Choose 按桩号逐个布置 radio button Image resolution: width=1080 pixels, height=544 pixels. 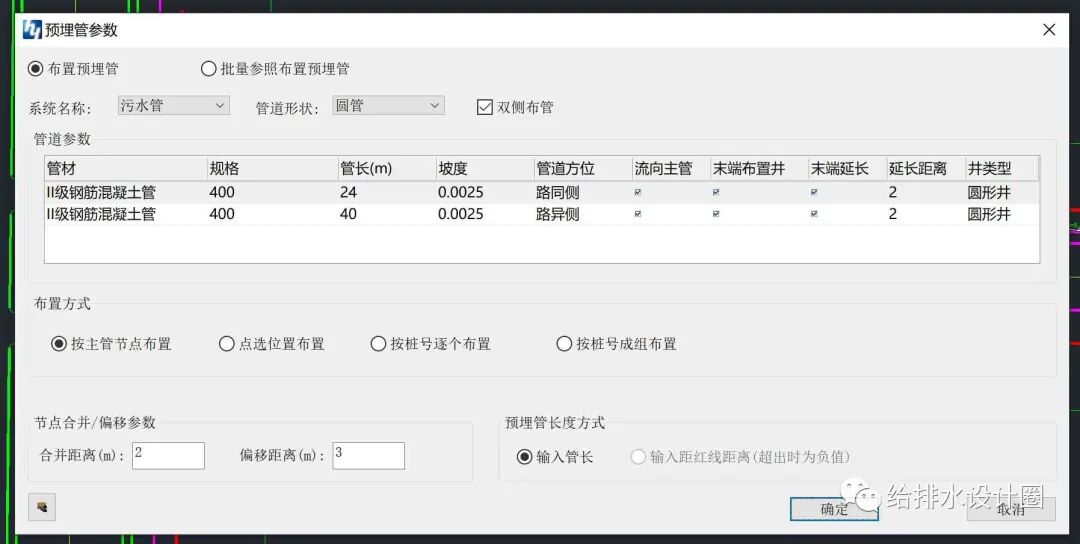click(x=430, y=344)
